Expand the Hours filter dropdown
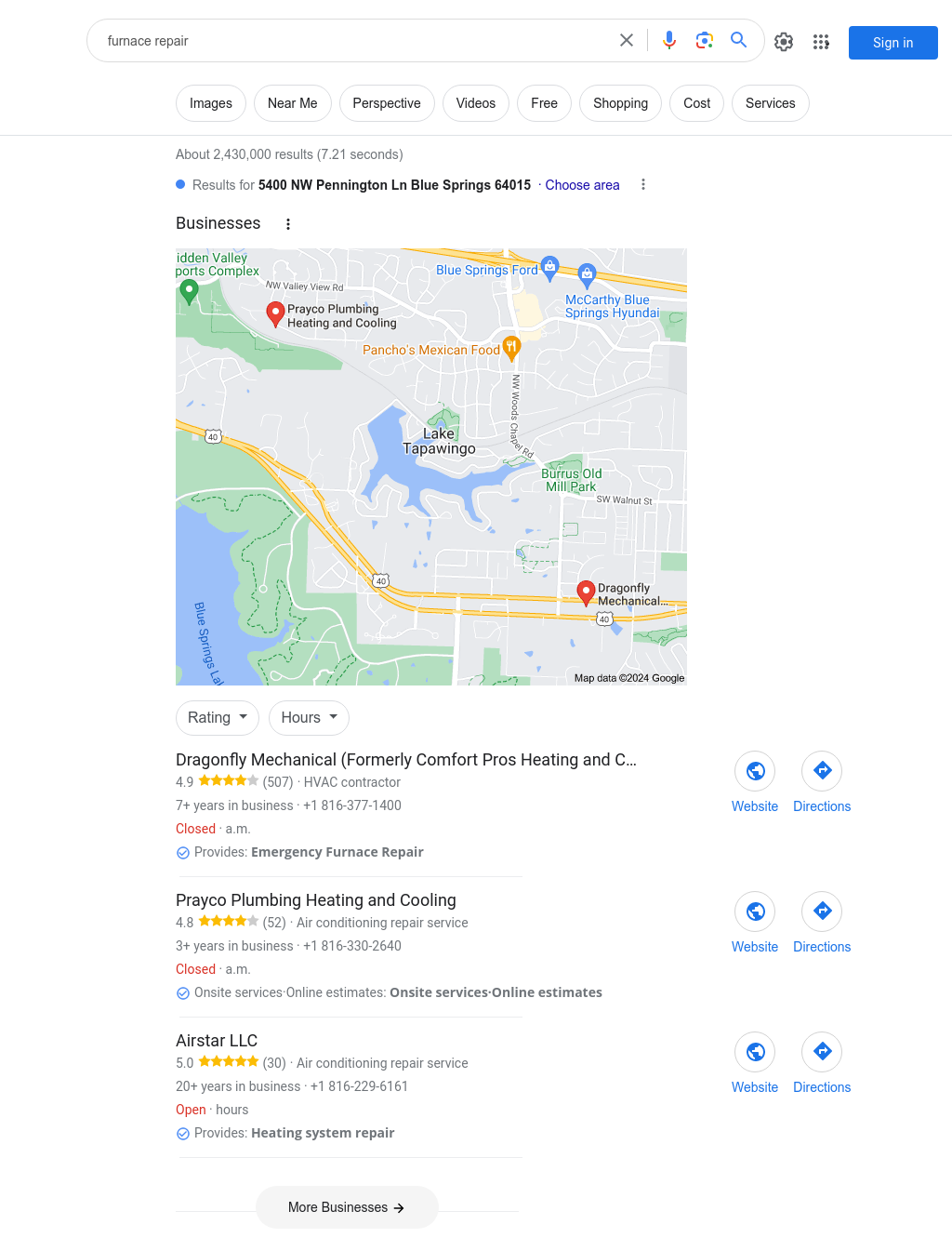952x1251 pixels. coord(310,718)
